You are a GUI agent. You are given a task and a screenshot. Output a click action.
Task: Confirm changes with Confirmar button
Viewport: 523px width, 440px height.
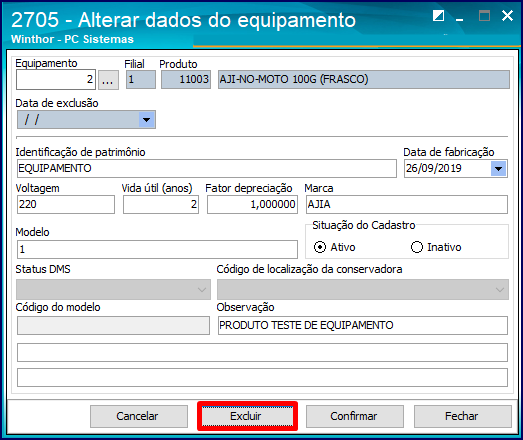click(x=355, y=416)
